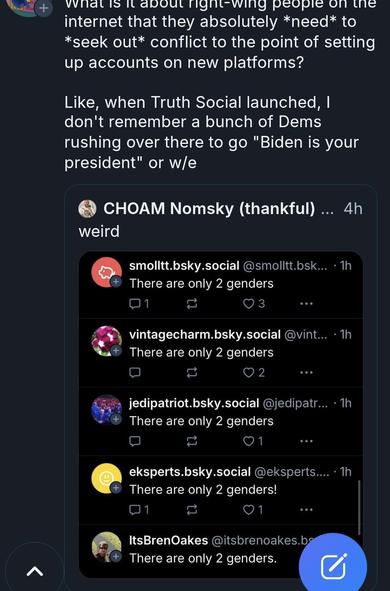This screenshot has width=390, height=591.
Task: Repost the smolltt.bsky.social post
Action: [192, 303]
